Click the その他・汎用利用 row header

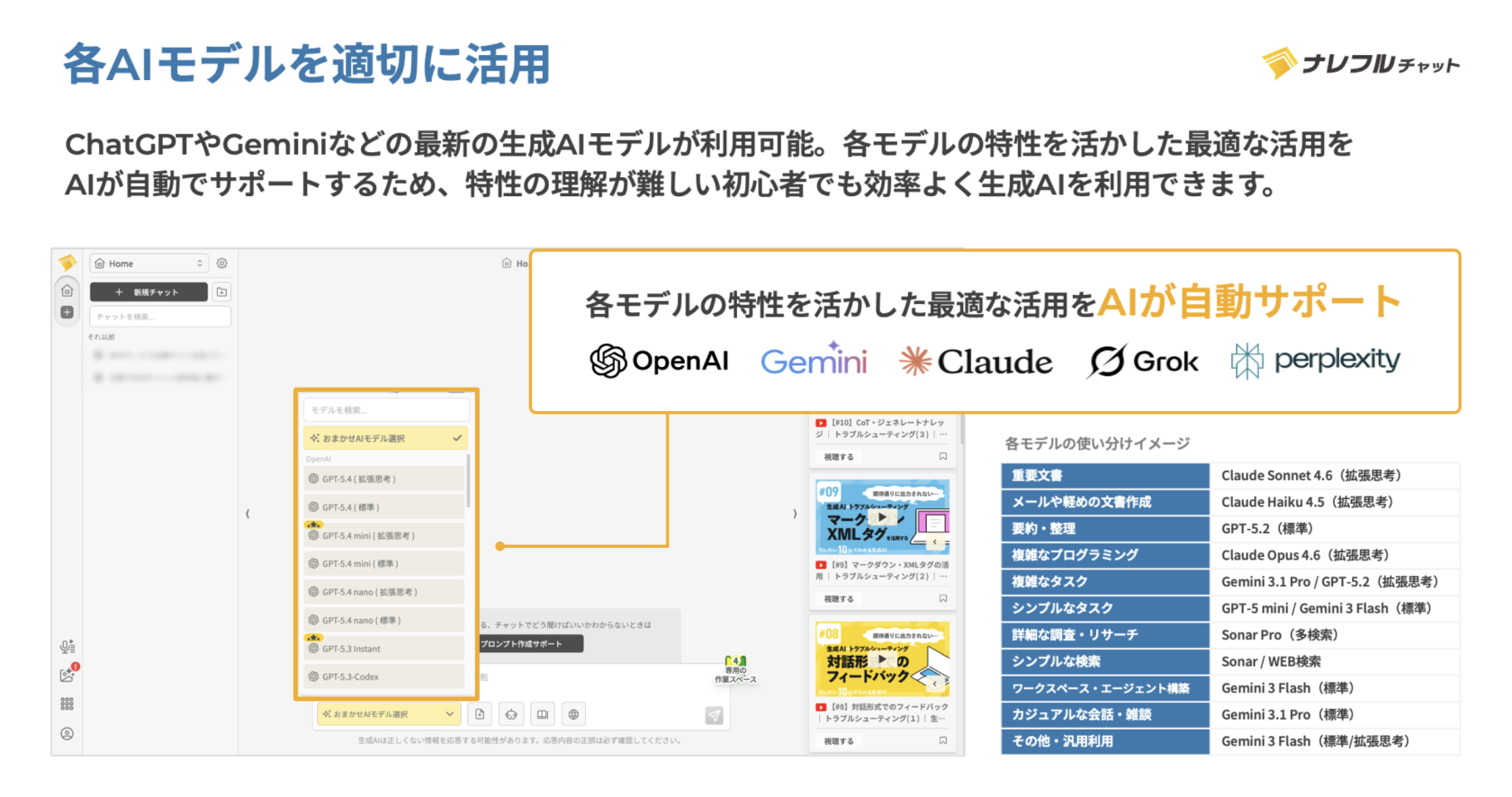[1105, 741]
